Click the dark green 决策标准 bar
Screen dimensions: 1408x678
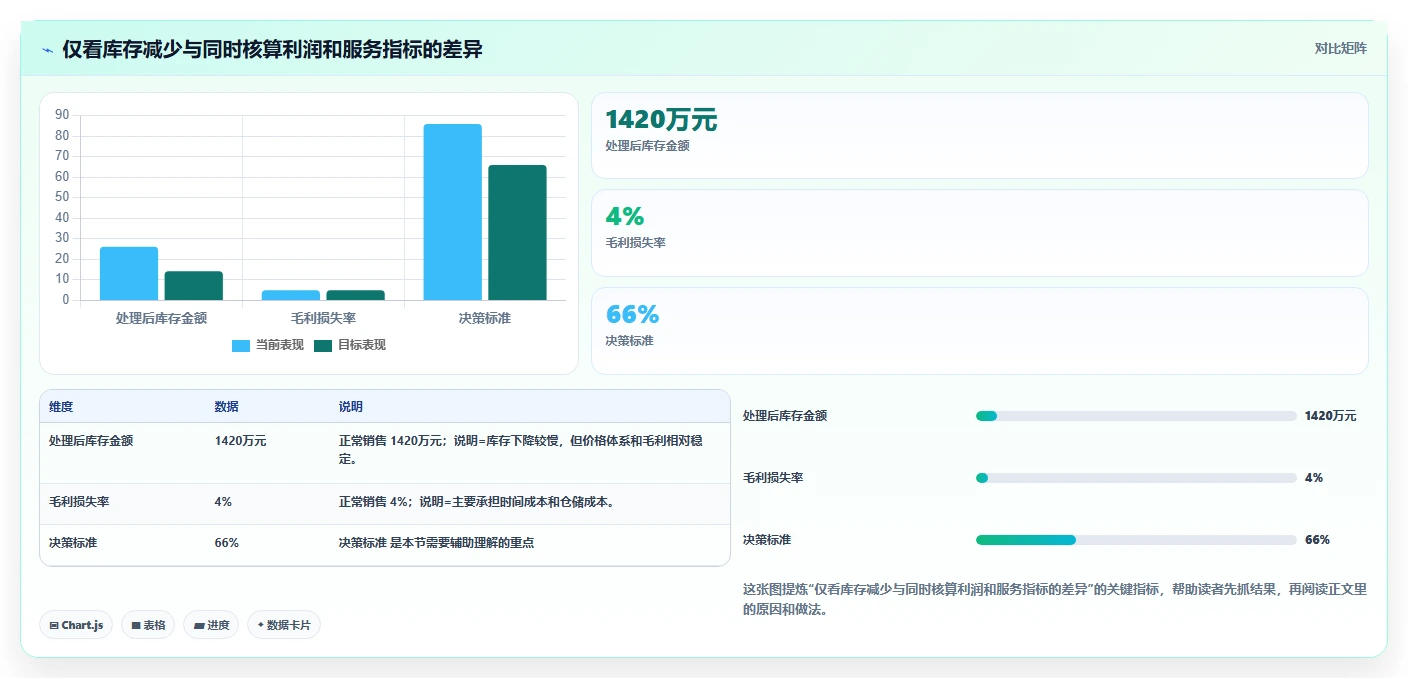coord(517,232)
